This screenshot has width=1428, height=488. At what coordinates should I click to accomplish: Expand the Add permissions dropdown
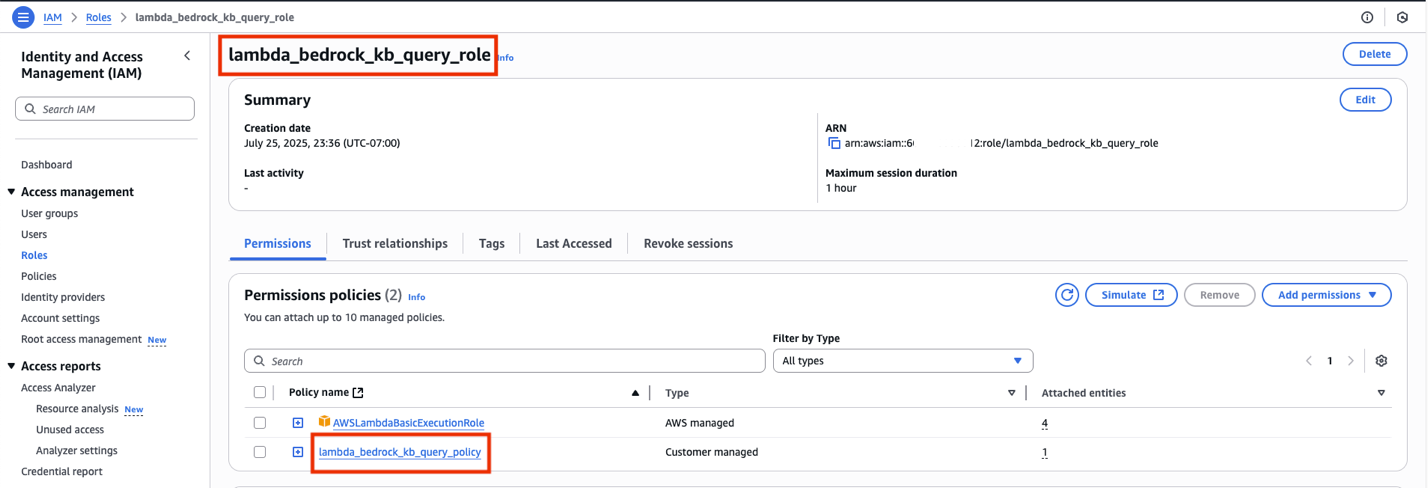(x=1326, y=295)
